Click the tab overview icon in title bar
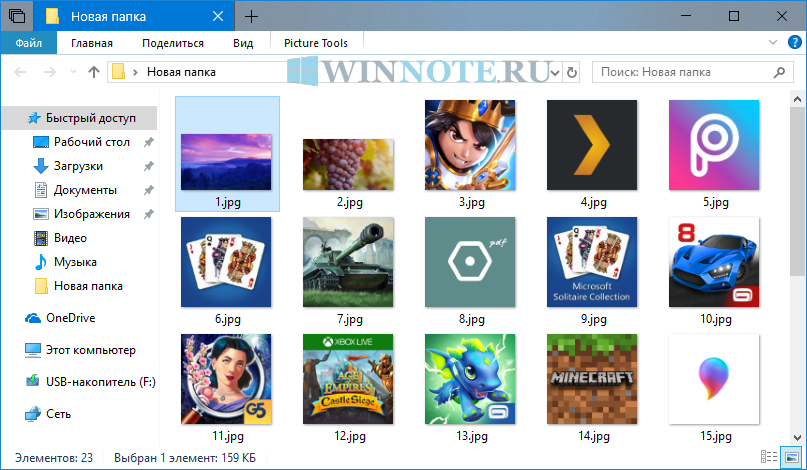The width and height of the screenshot is (807, 470). point(16,16)
